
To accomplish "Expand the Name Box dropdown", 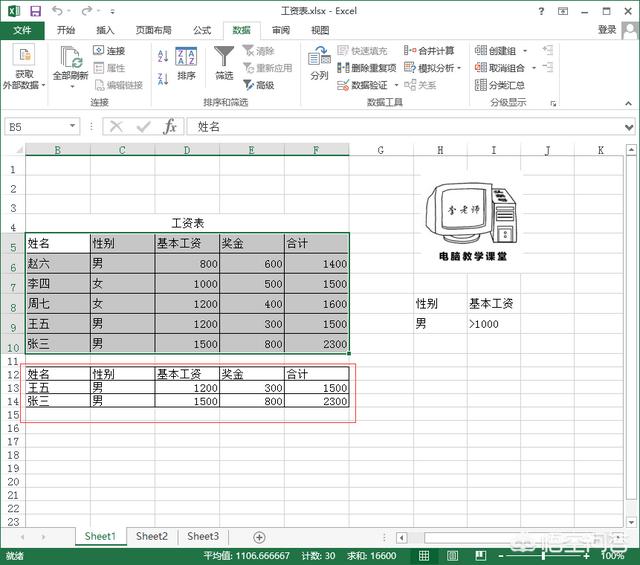I will [x=72, y=126].
